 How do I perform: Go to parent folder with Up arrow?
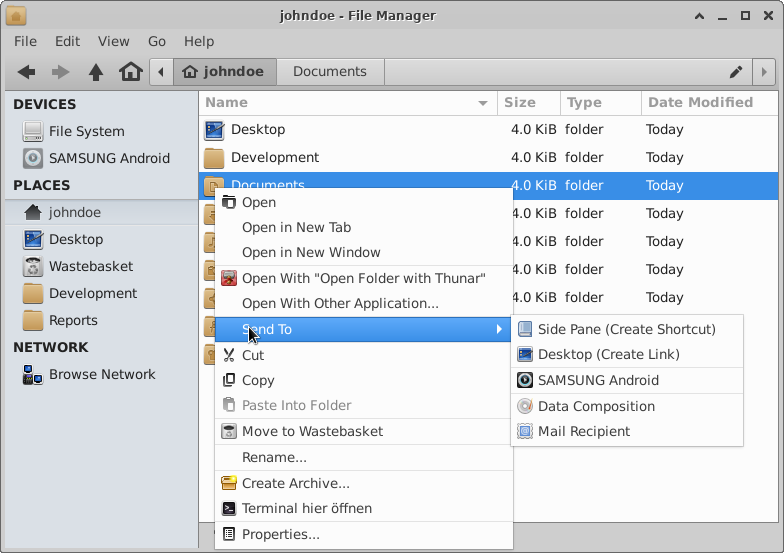pyautogui.click(x=96, y=72)
